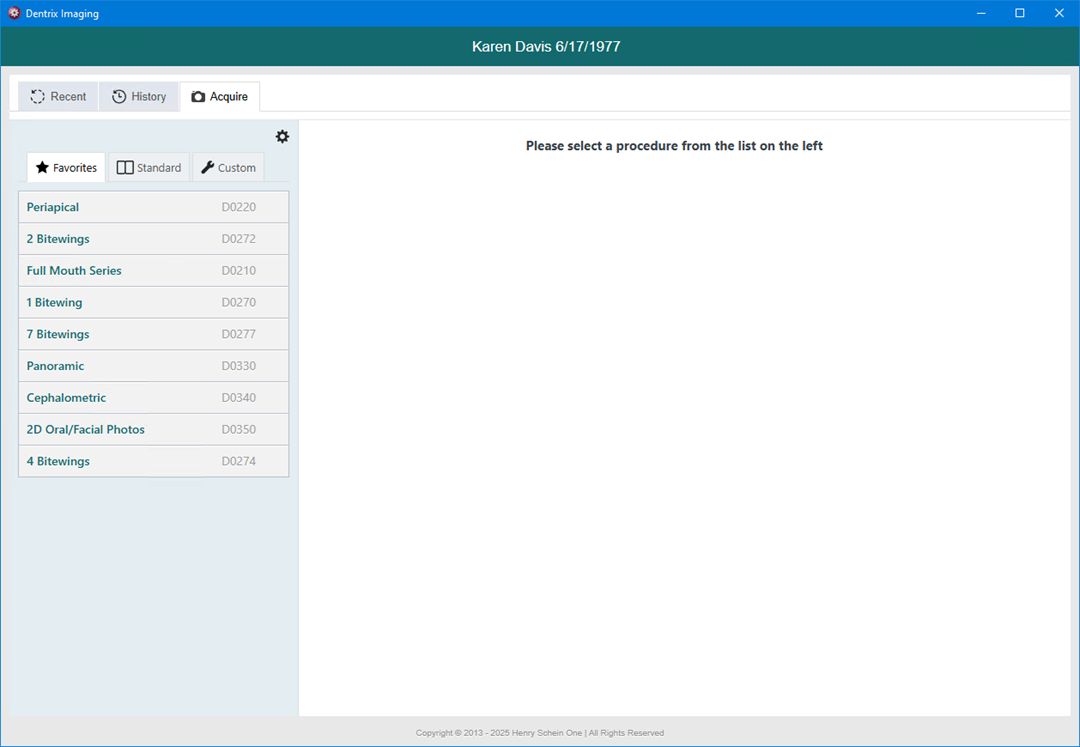
Task: Click the settings gear icon above procedure list
Action: click(282, 137)
